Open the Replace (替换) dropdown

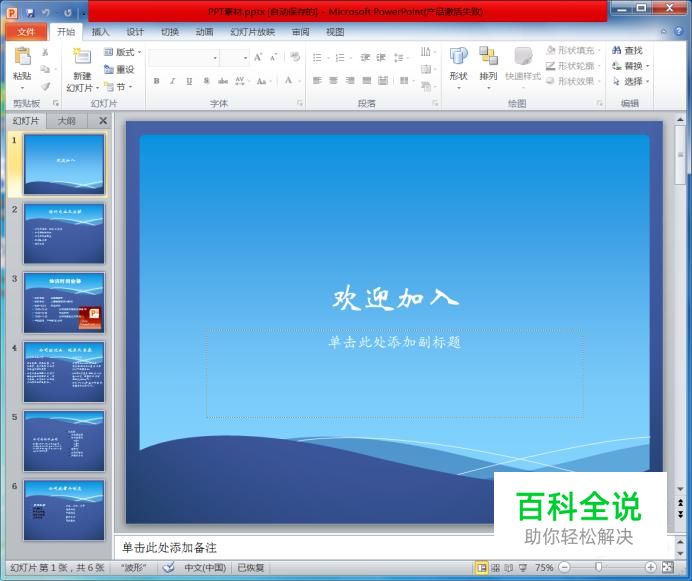click(x=631, y=66)
